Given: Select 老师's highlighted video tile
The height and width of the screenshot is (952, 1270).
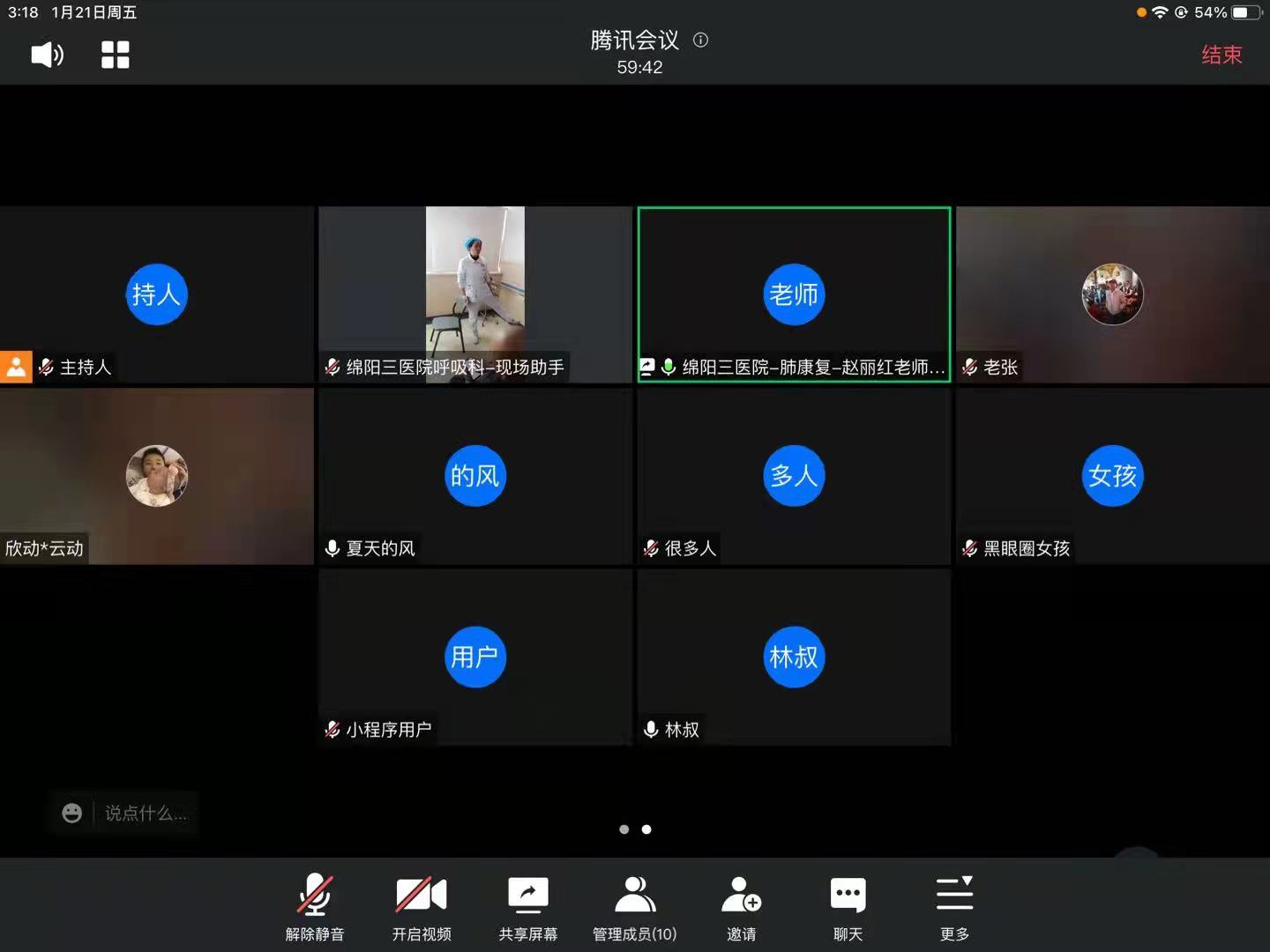Looking at the screenshot, I should click(x=794, y=294).
